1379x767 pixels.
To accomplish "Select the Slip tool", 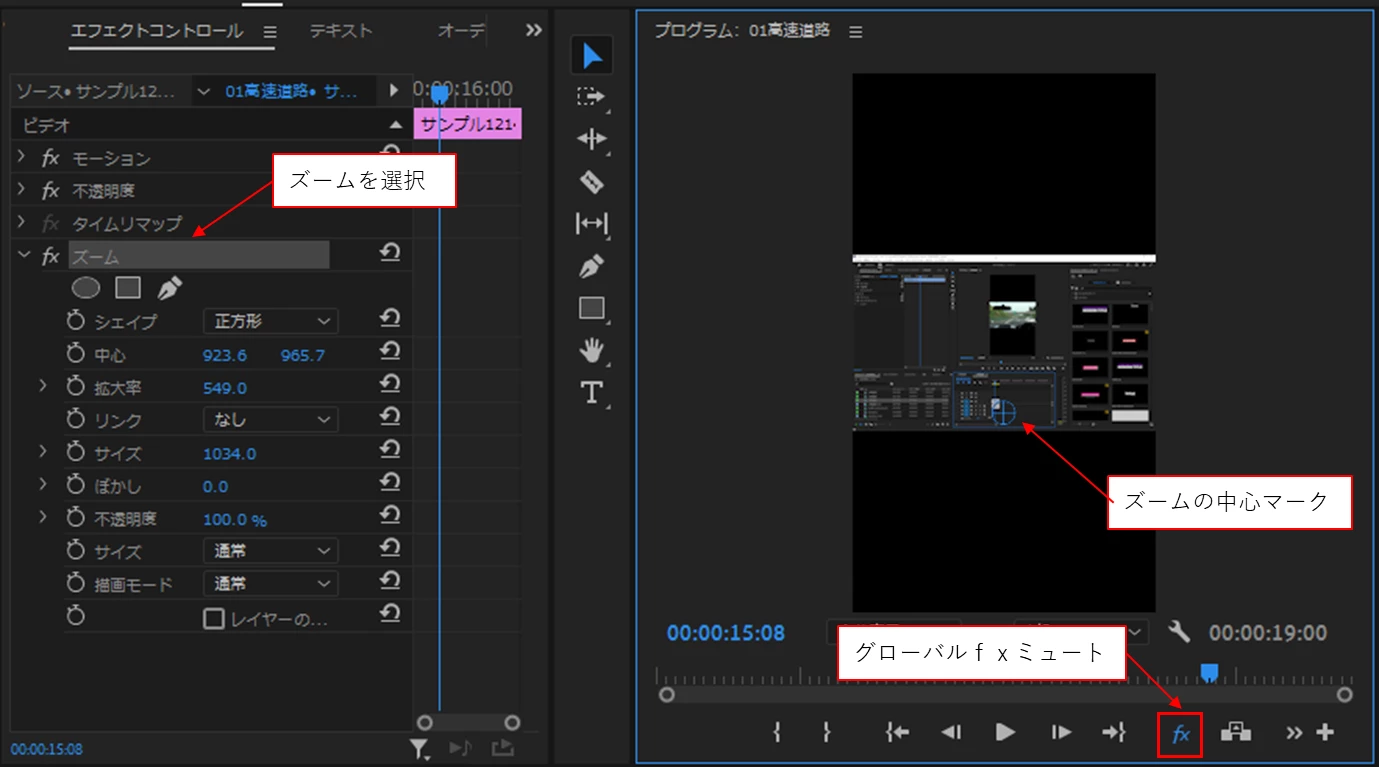I will 592,223.
